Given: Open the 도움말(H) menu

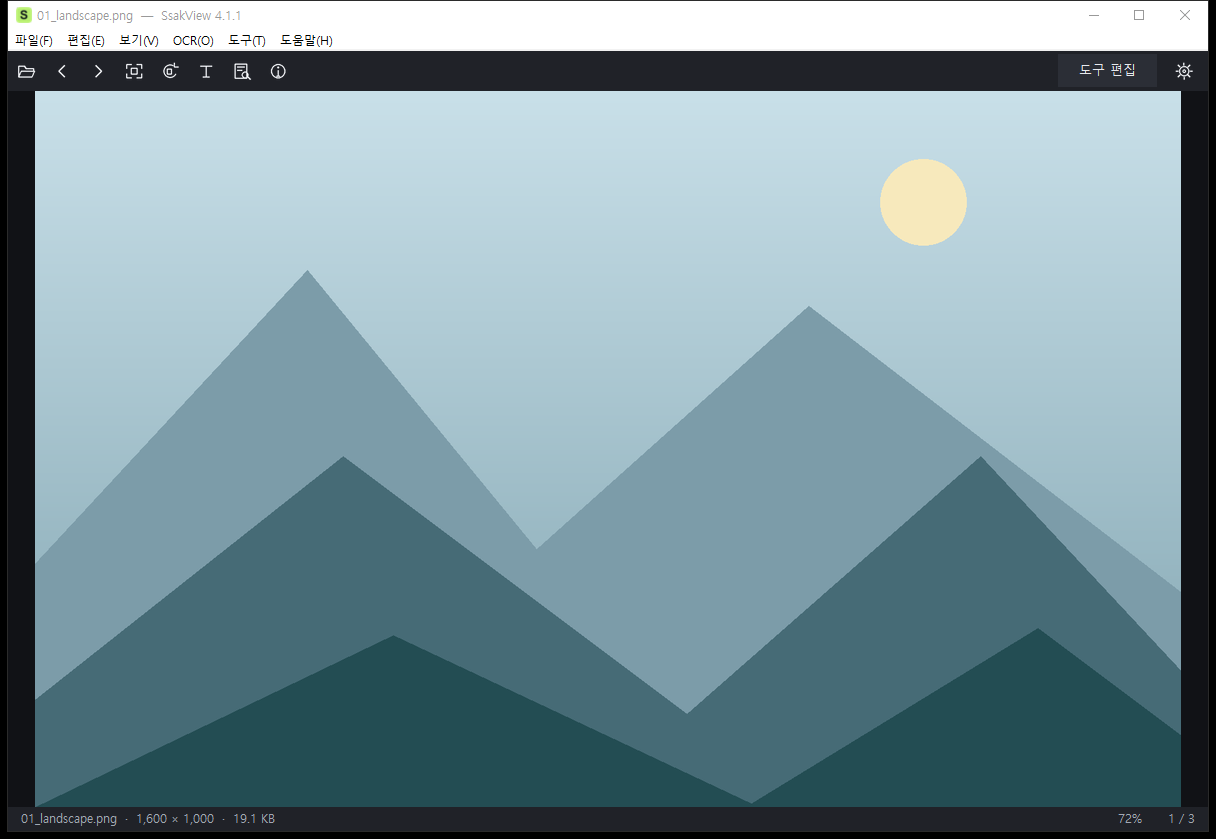Looking at the screenshot, I should [306, 40].
